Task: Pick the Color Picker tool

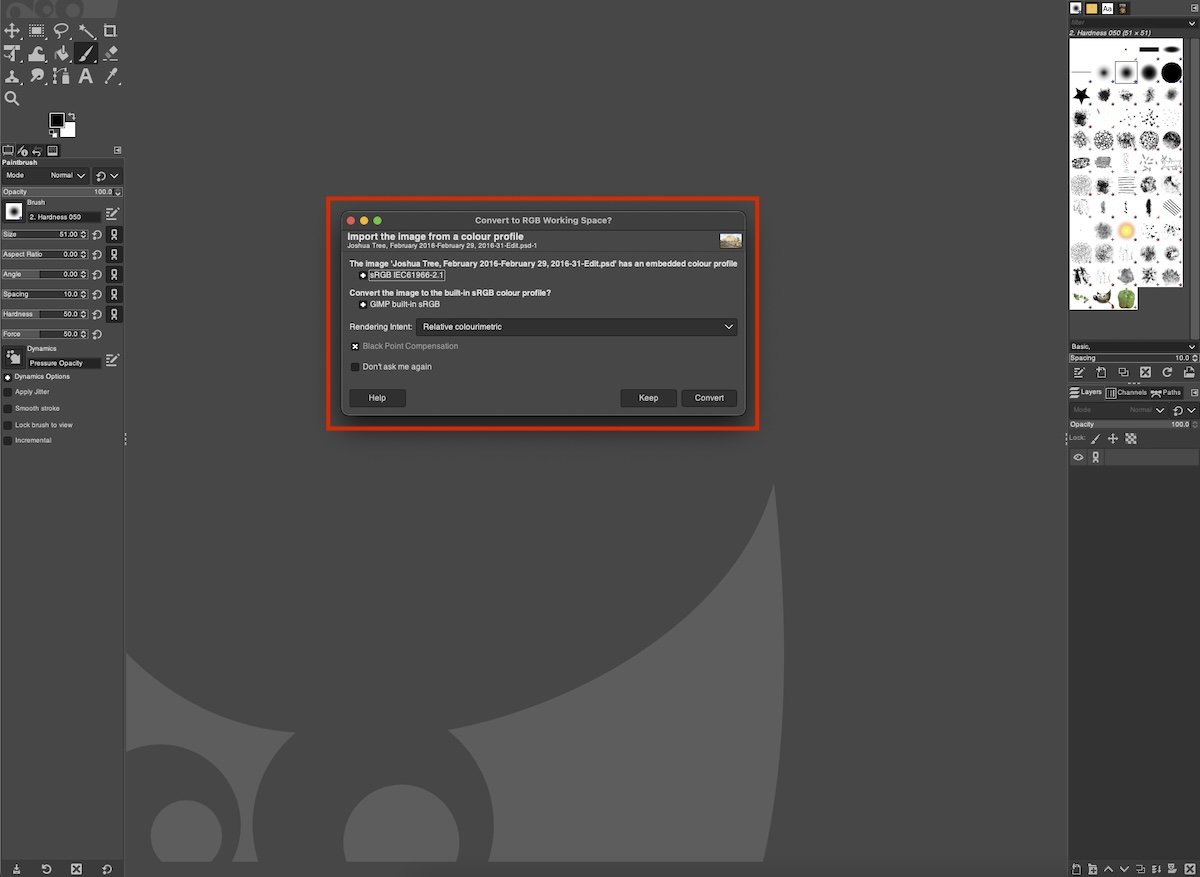Action: pyautogui.click(x=108, y=76)
